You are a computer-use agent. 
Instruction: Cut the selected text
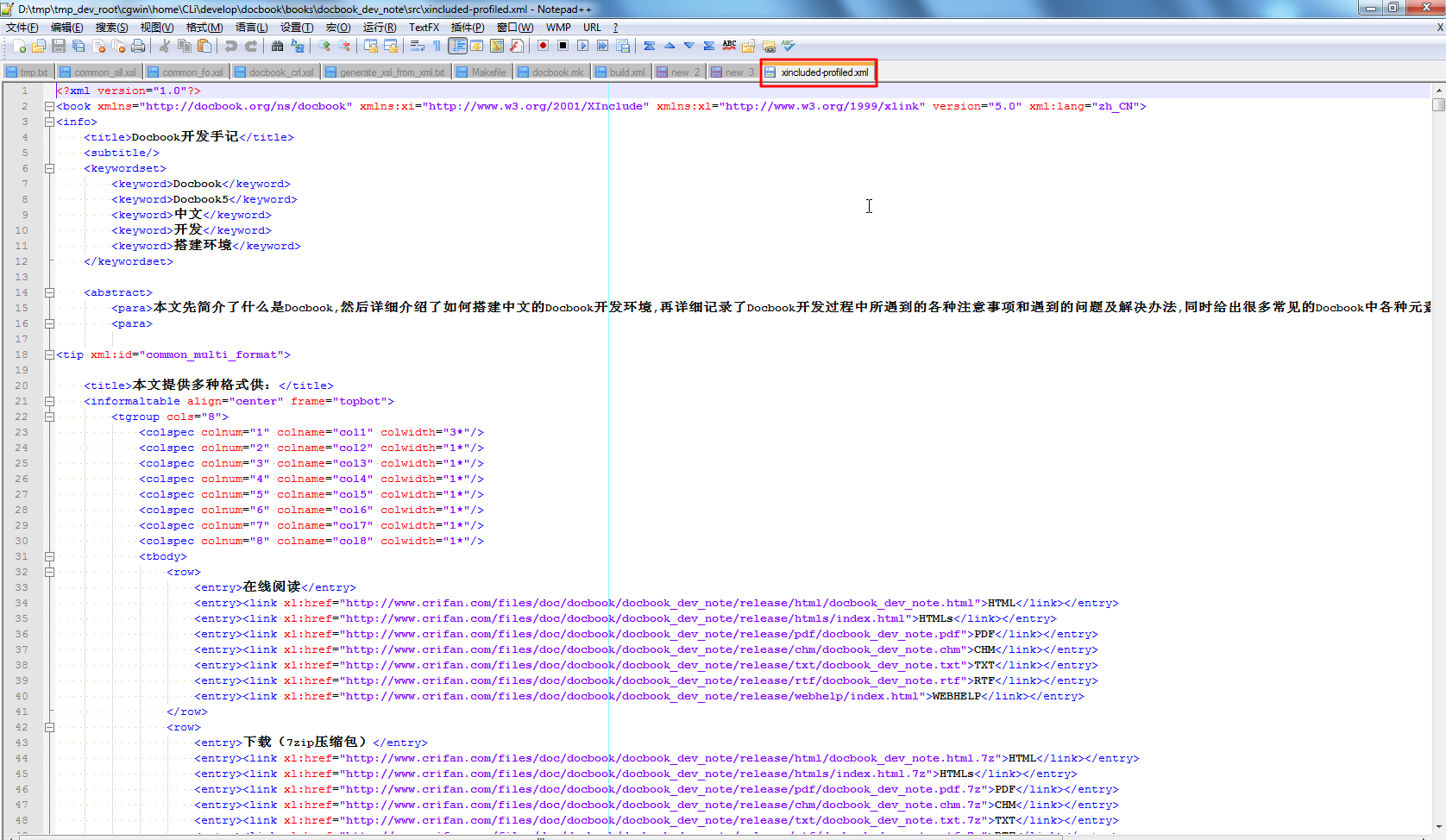(x=164, y=46)
